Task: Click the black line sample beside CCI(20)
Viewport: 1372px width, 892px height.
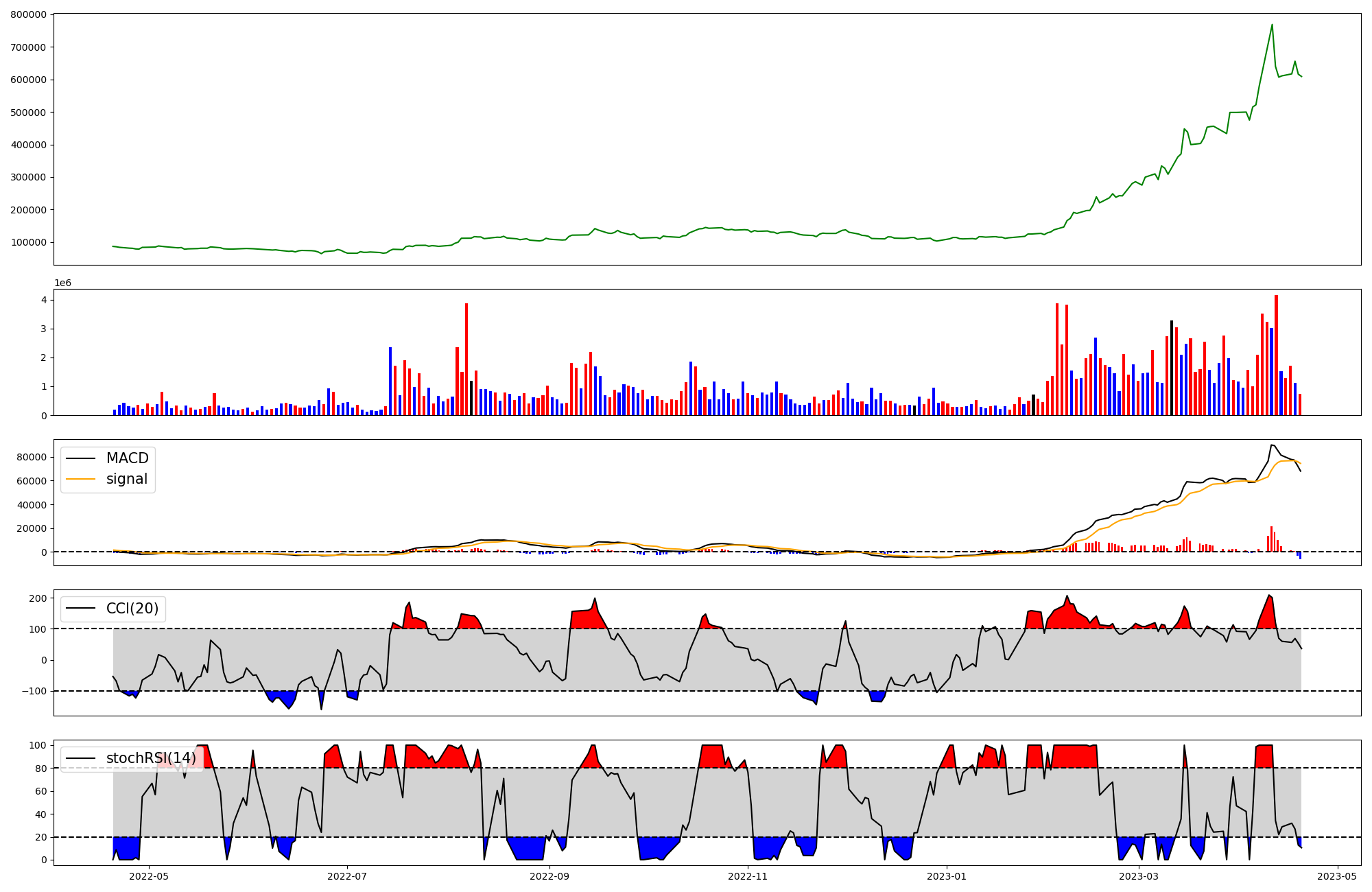Action: (x=81, y=609)
